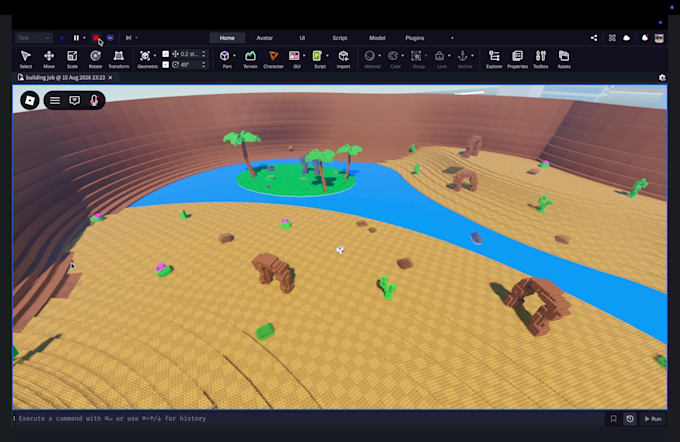
Task: Close the building job document tab
Action: [x=110, y=78]
